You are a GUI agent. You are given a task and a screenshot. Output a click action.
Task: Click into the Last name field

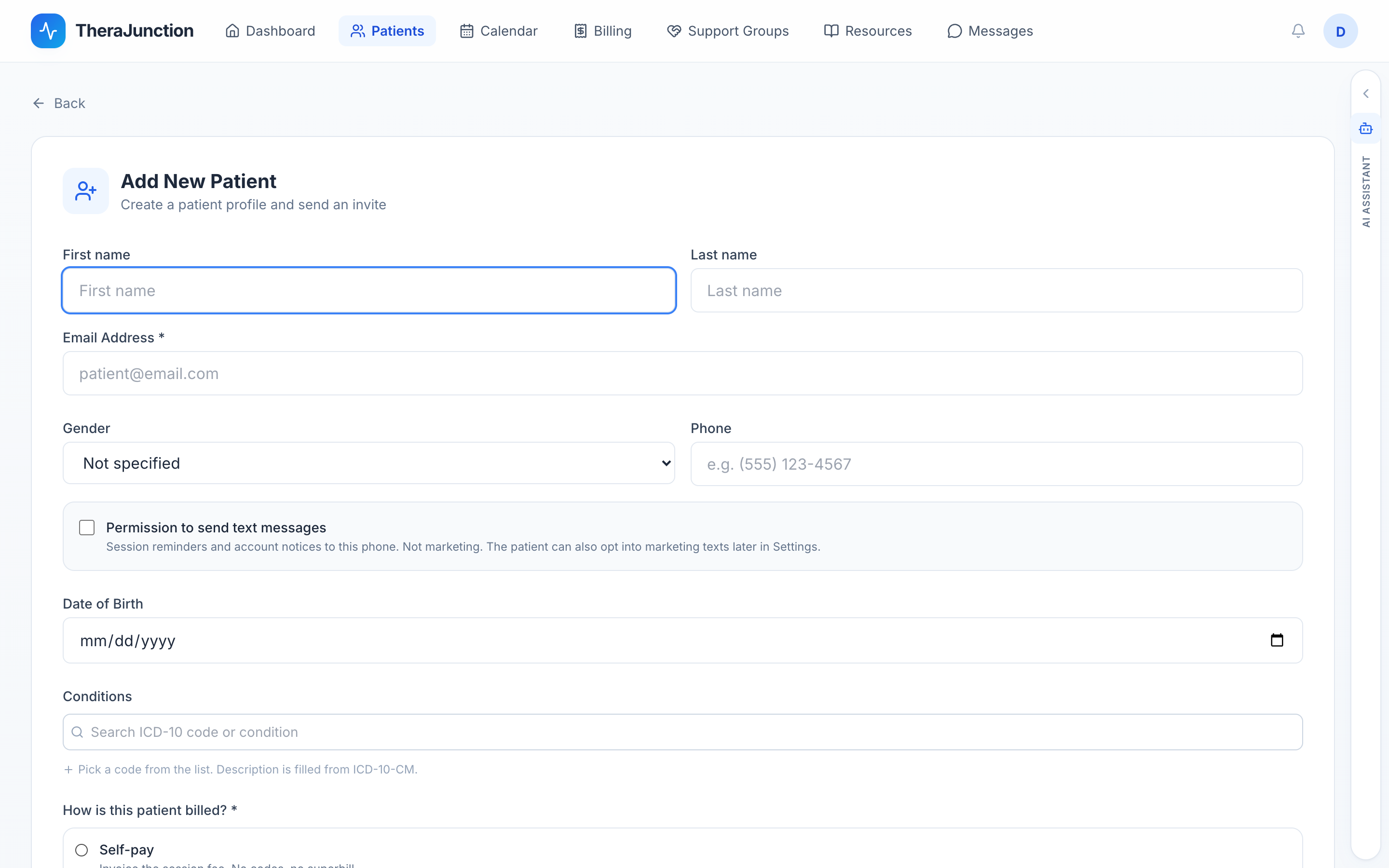[x=996, y=290]
